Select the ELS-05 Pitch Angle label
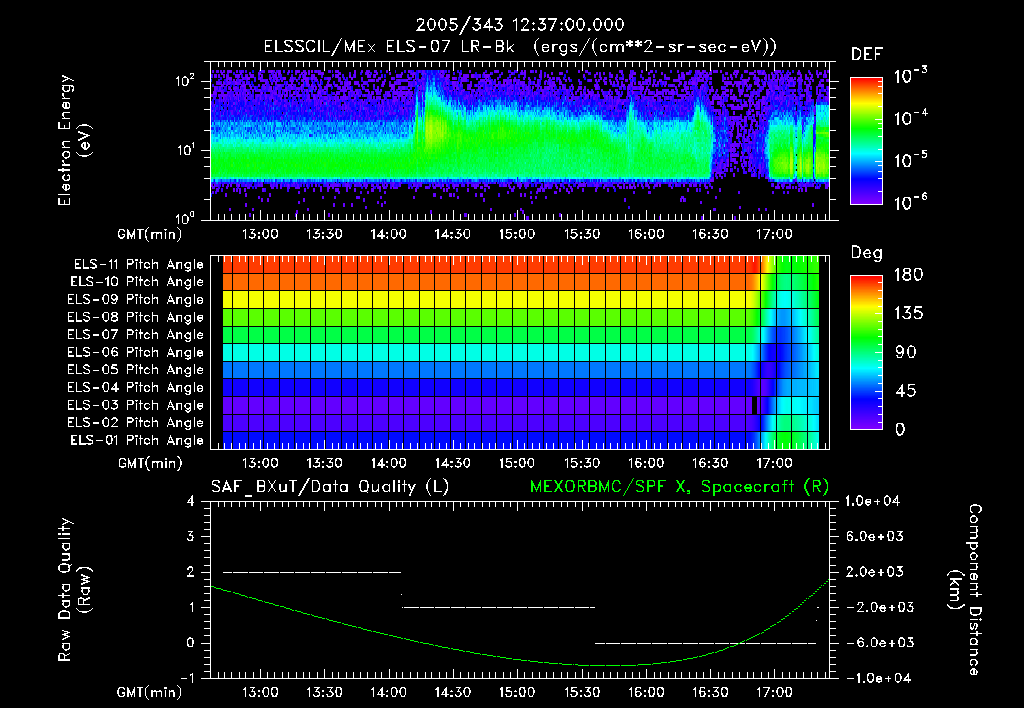 click(x=136, y=370)
